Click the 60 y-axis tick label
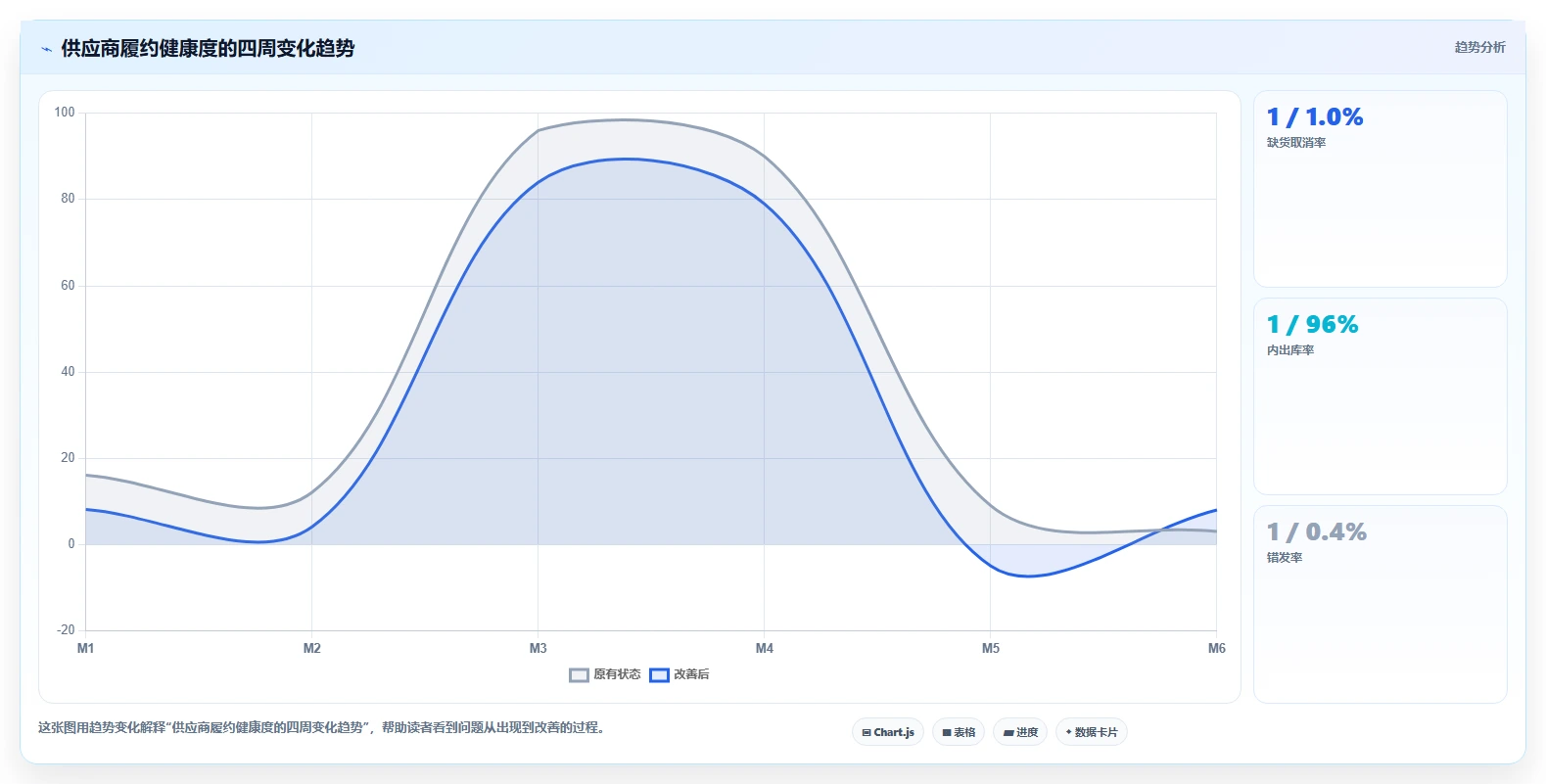This screenshot has width=1546, height=784. coord(68,286)
